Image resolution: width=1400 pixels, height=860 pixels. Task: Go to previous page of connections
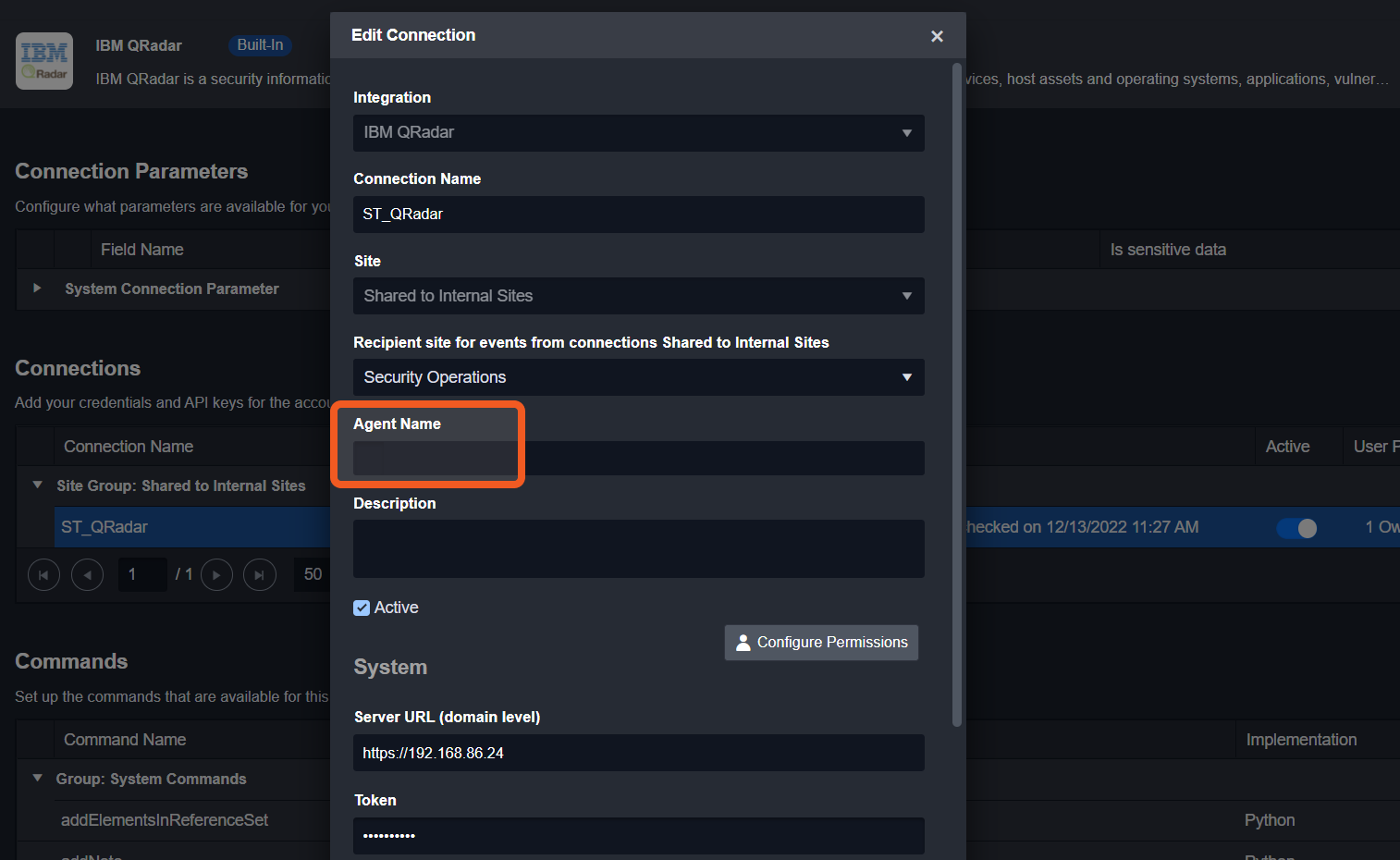87,575
